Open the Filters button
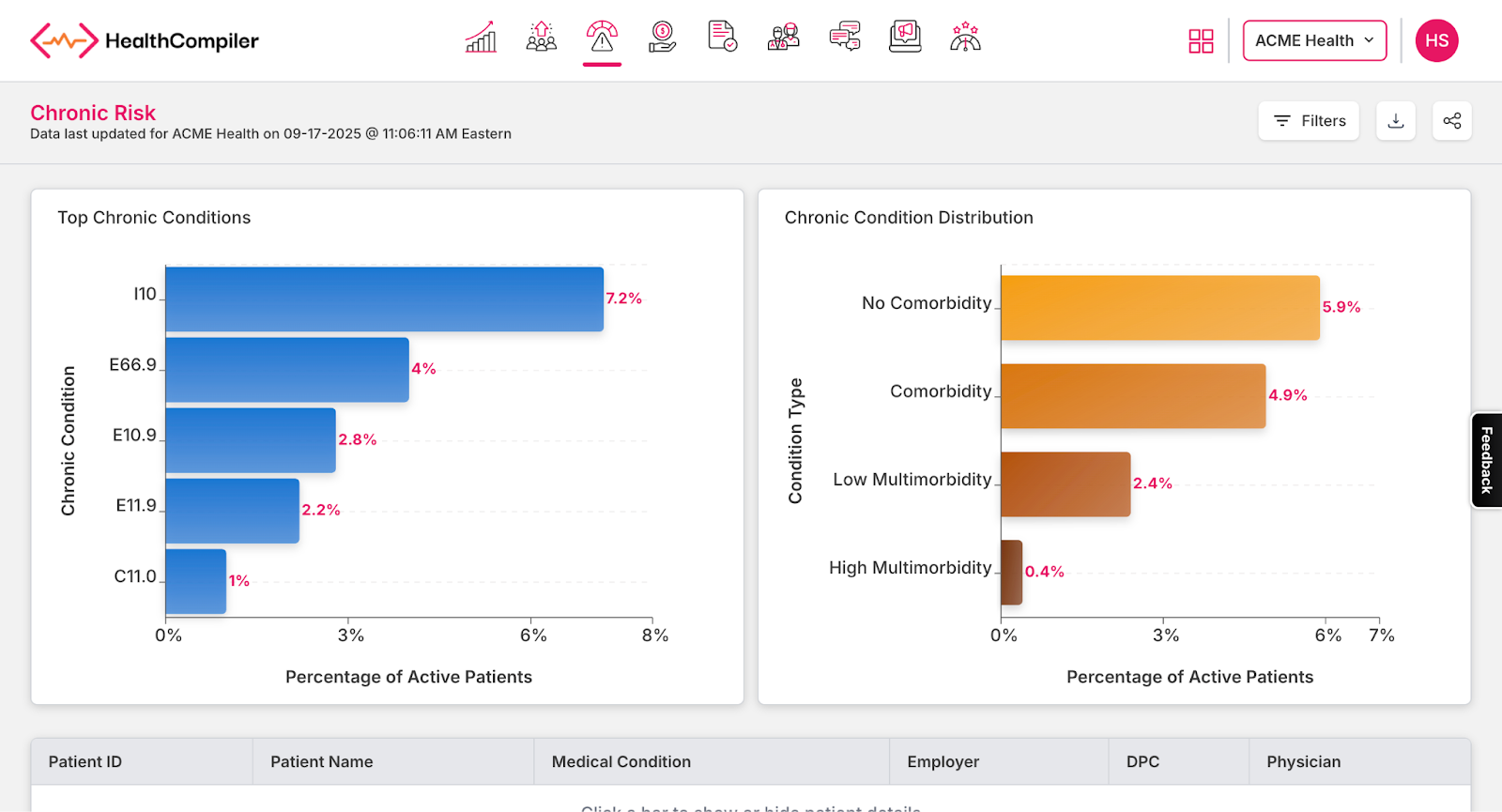1502x812 pixels. click(1309, 121)
